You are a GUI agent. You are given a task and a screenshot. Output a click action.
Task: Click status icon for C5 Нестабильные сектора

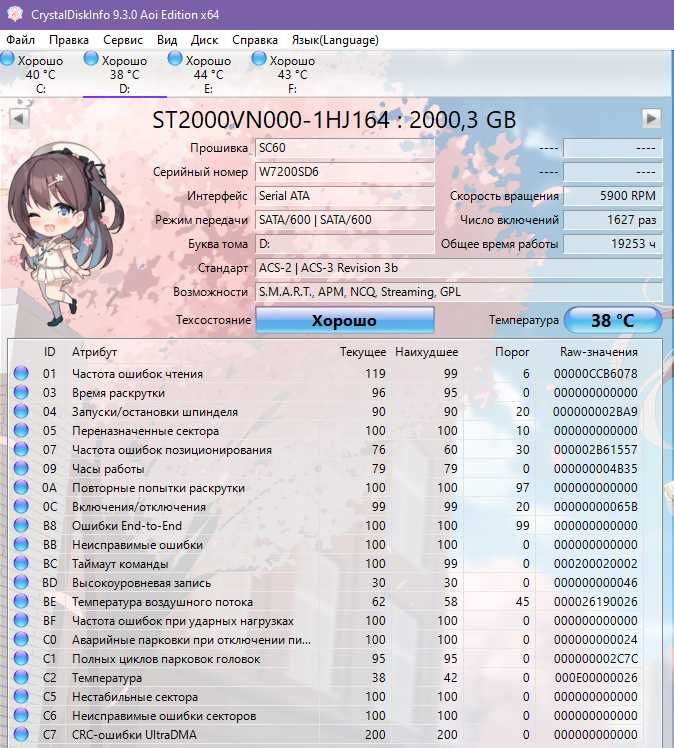pos(21,696)
